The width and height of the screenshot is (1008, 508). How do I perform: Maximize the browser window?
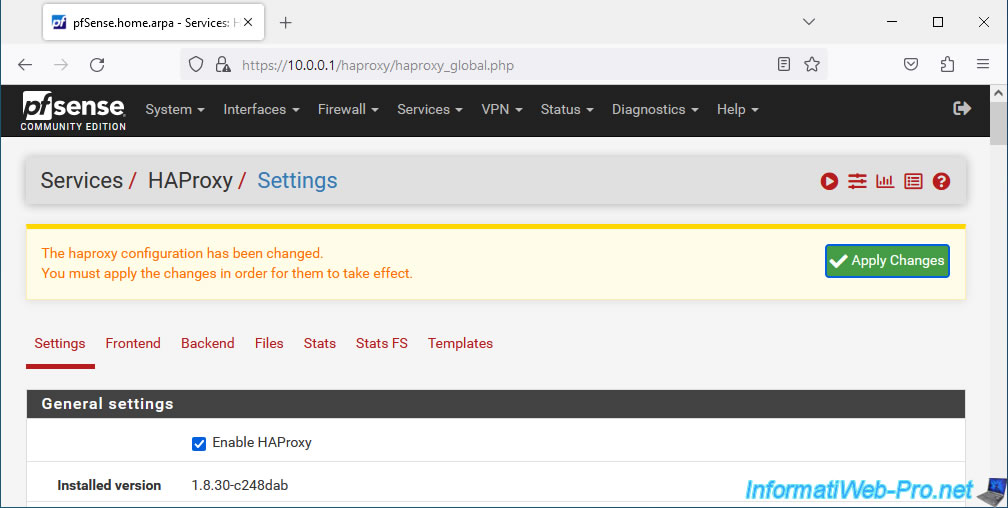pos(938,22)
